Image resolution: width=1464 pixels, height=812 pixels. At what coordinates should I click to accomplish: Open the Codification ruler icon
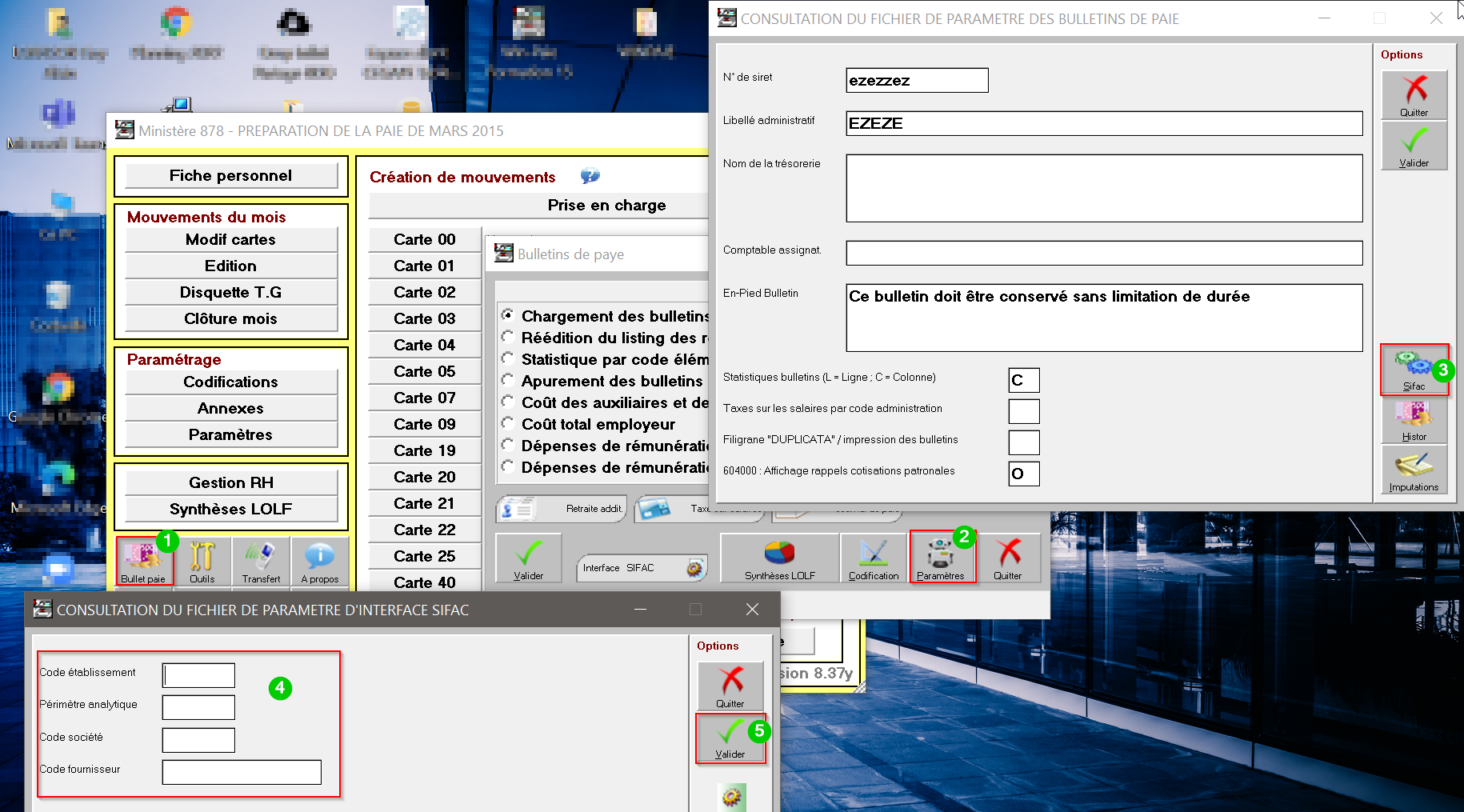tap(874, 558)
